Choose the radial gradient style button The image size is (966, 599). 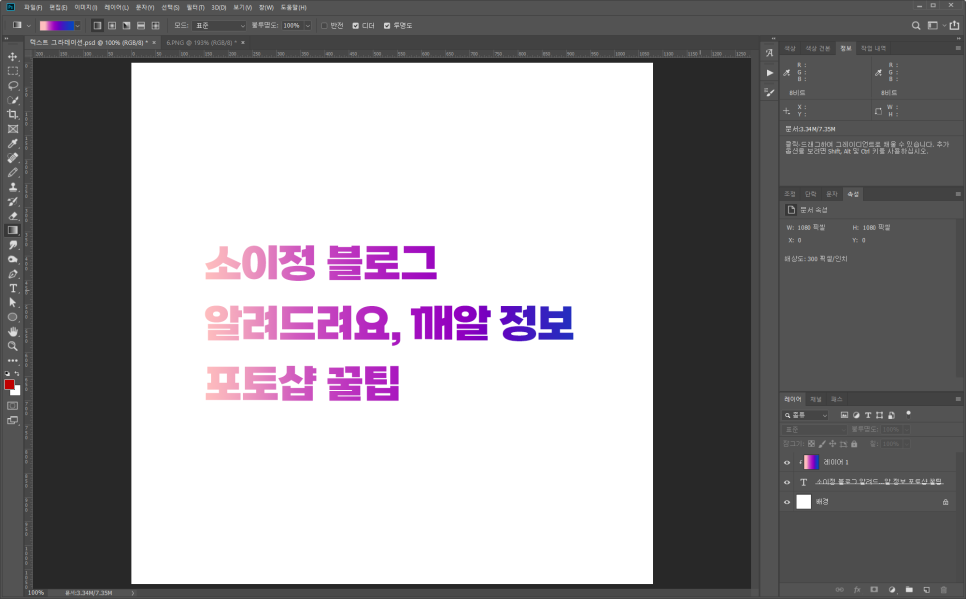(x=112, y=25)
